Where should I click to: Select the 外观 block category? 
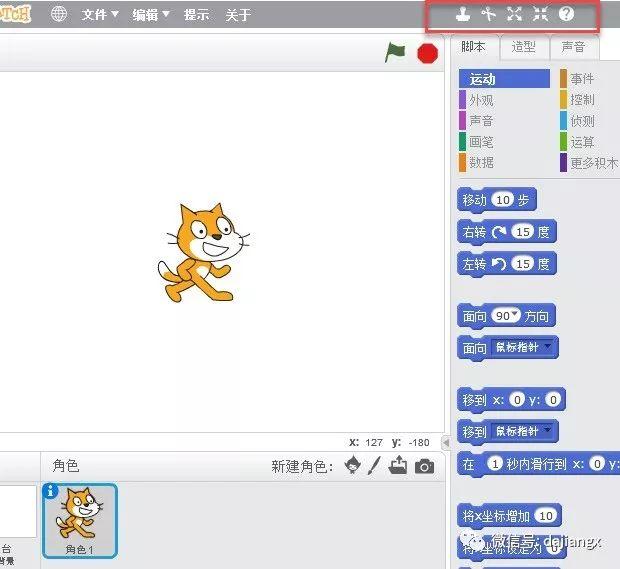pyautogui.click(x=476, y=100)
